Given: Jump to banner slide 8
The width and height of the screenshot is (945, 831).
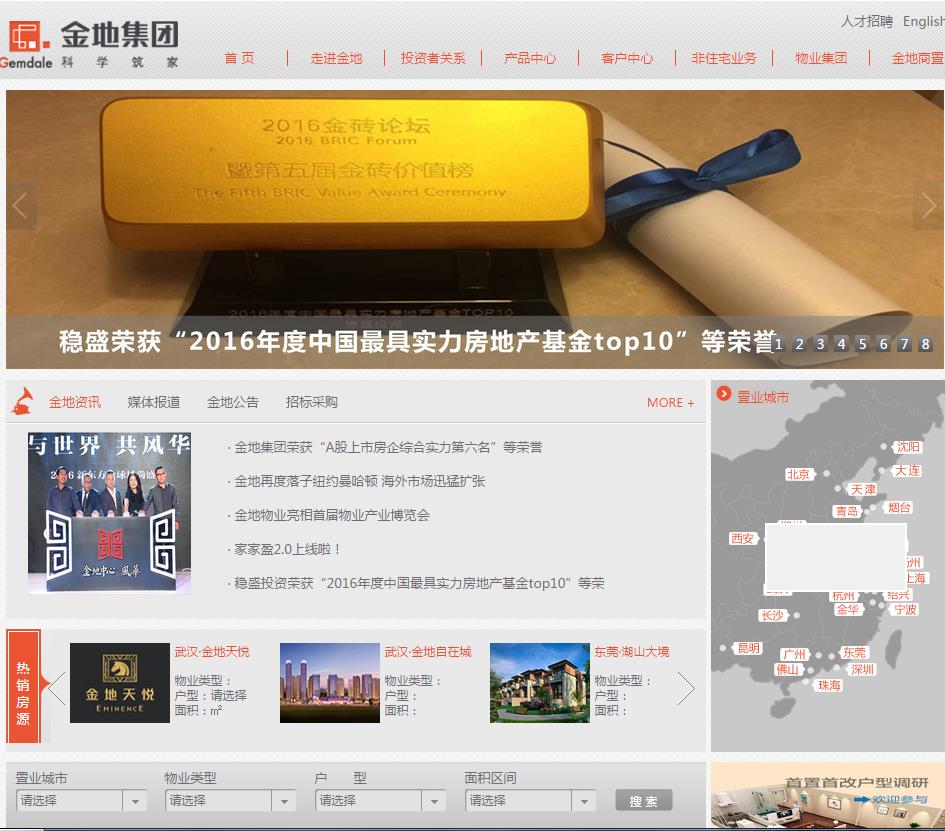Looking at the screenshot, I should click(925, 344).
